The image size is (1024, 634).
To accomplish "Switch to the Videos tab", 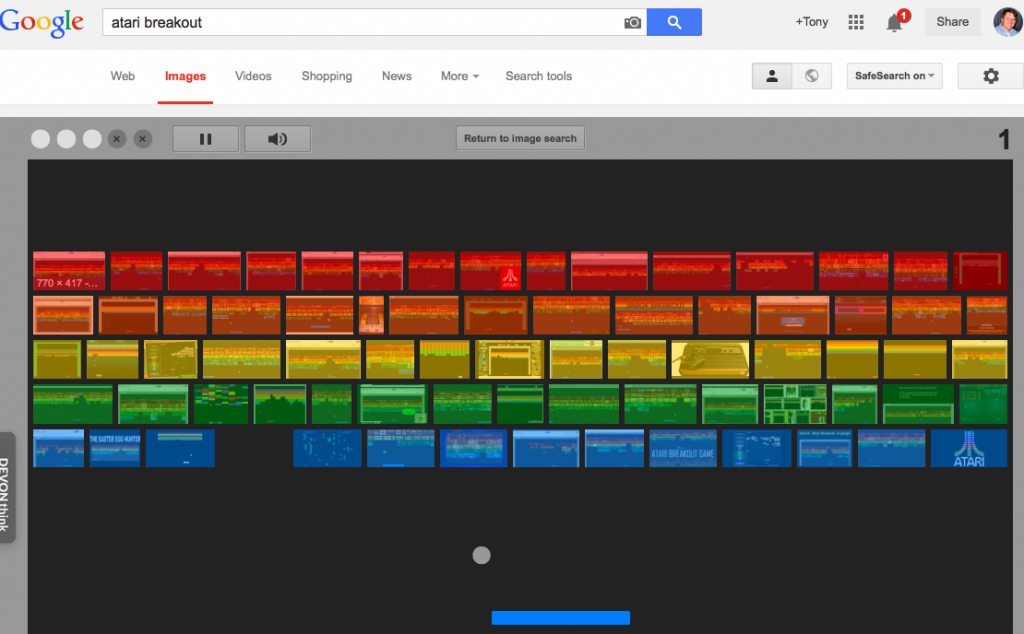I will (x=253, y=76).
